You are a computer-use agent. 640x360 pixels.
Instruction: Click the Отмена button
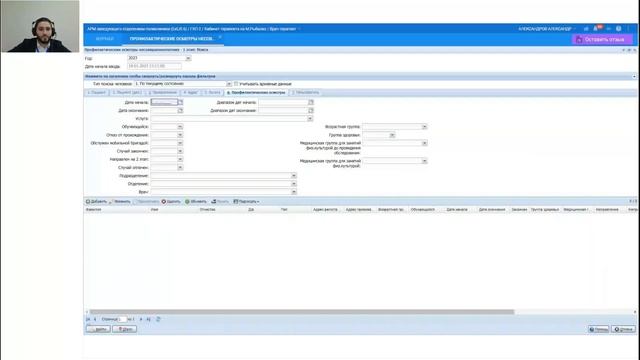click(623, 329)
